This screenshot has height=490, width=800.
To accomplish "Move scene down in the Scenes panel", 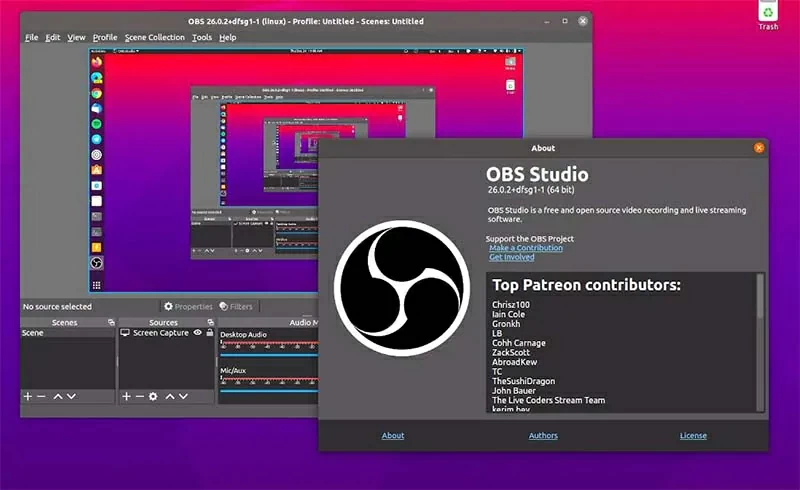I will [x=71, y=396].
